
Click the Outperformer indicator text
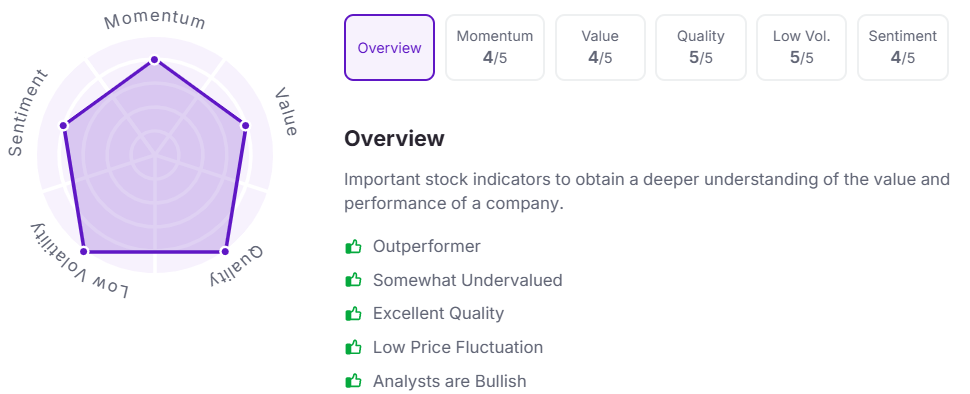426,246
